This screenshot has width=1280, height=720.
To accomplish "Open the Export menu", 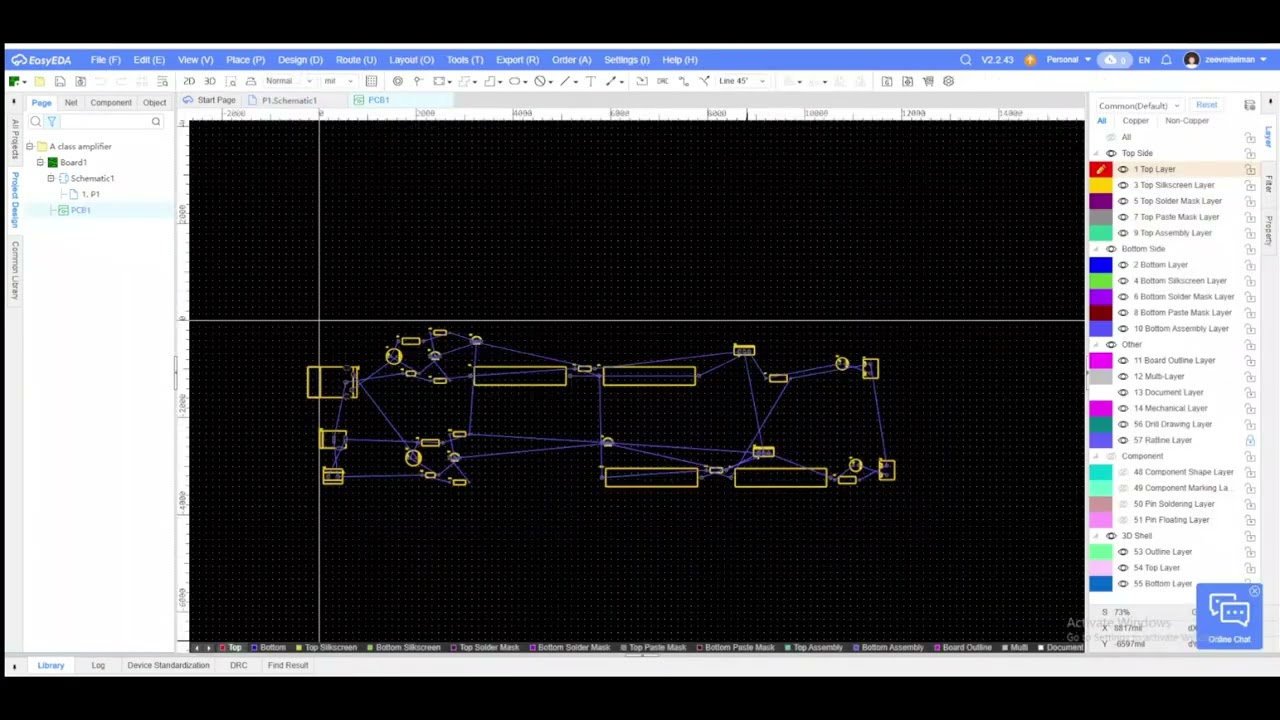I will point(517,60).
